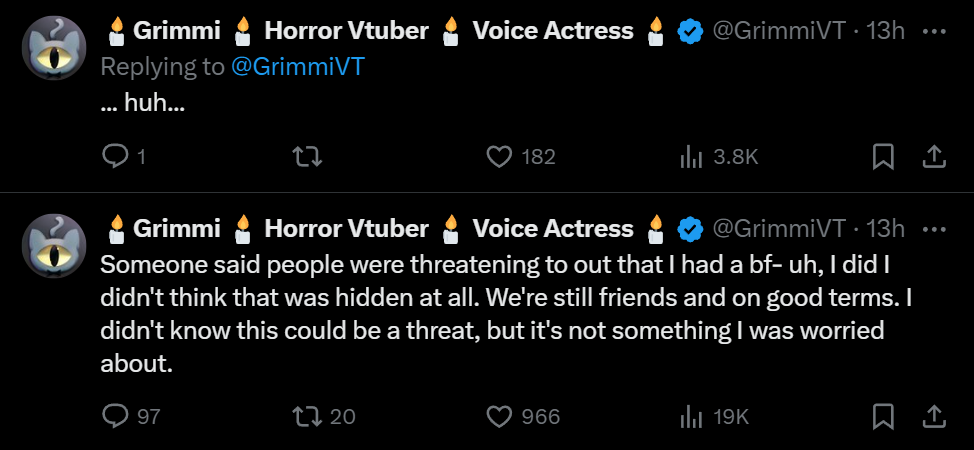
Task: View analytics showing 3.8K views
Action: click(x=719, y=157)
